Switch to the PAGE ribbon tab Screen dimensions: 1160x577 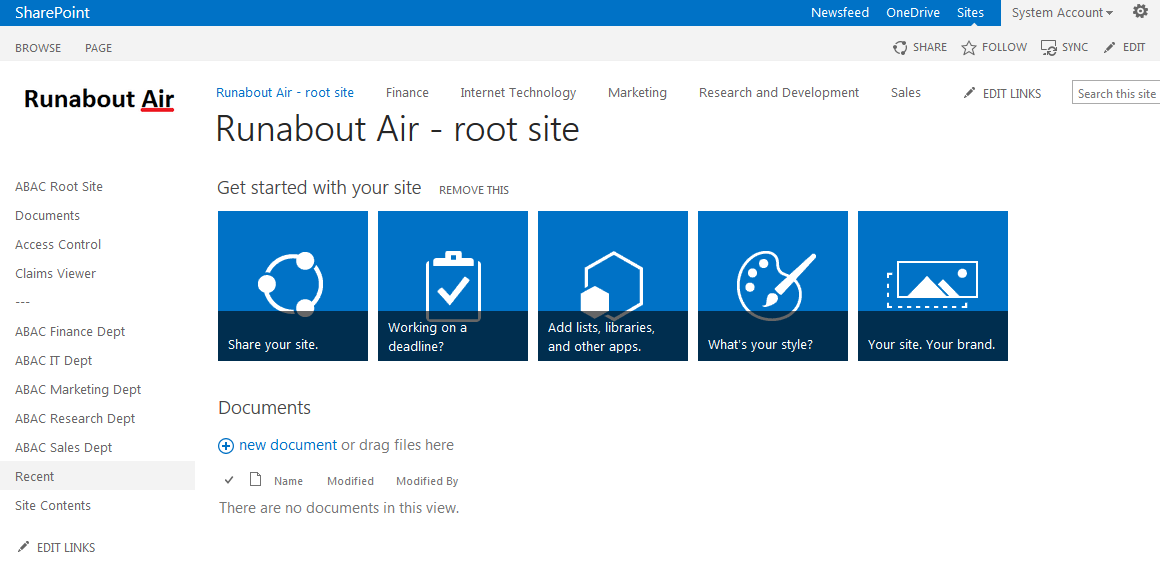[98, 48]
